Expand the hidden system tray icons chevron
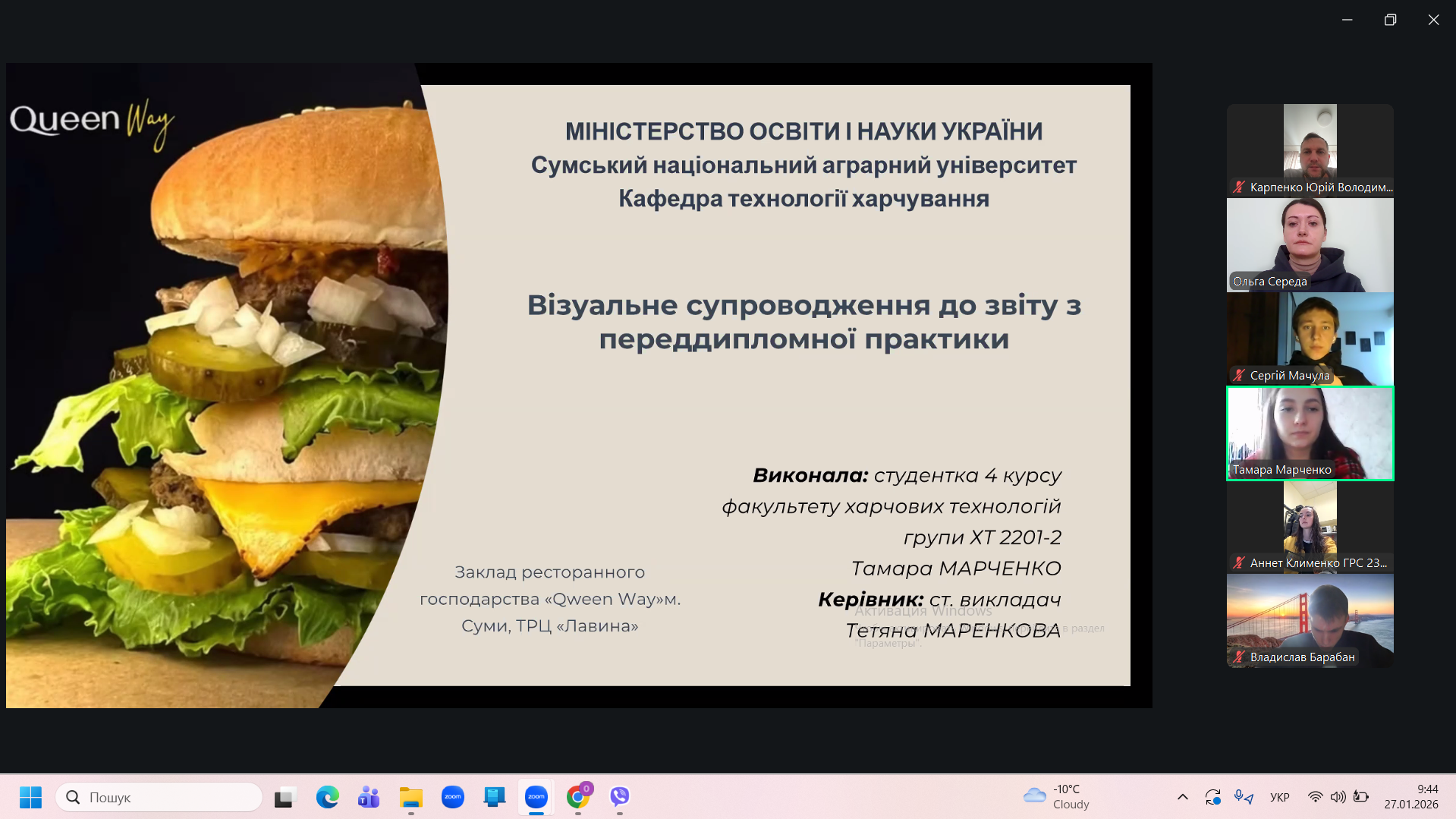 click(1182, 797)
